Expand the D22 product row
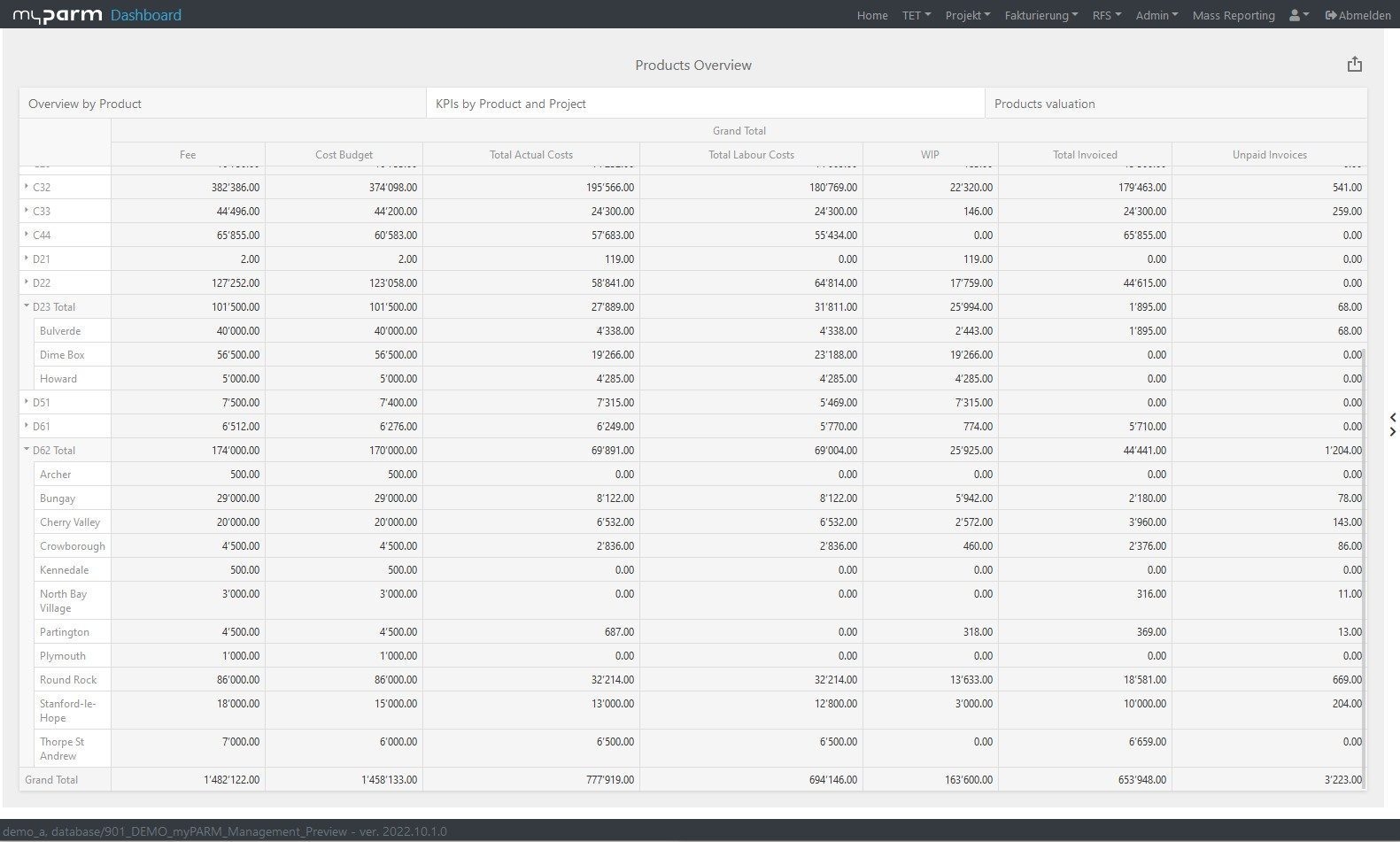Image resolution: width=1400 pixels, height=842 pixels. click(x=27, y=282)
